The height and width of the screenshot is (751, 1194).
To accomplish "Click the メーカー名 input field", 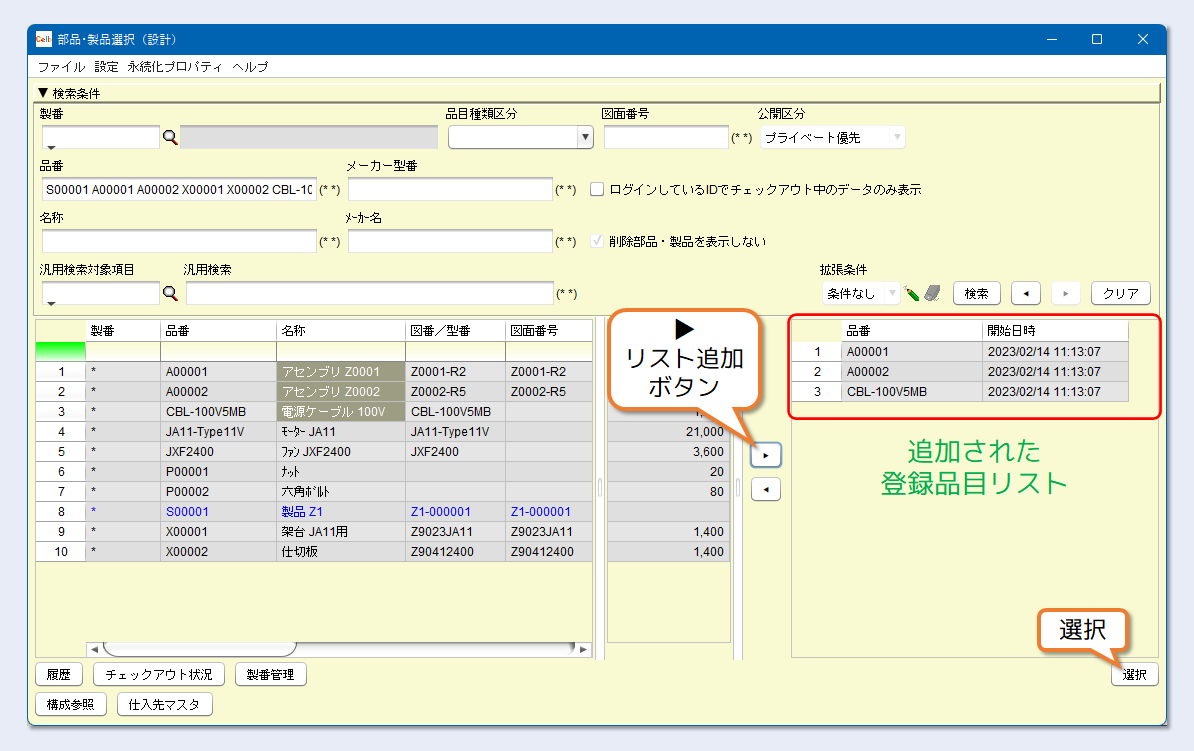I will click(450, 241).
